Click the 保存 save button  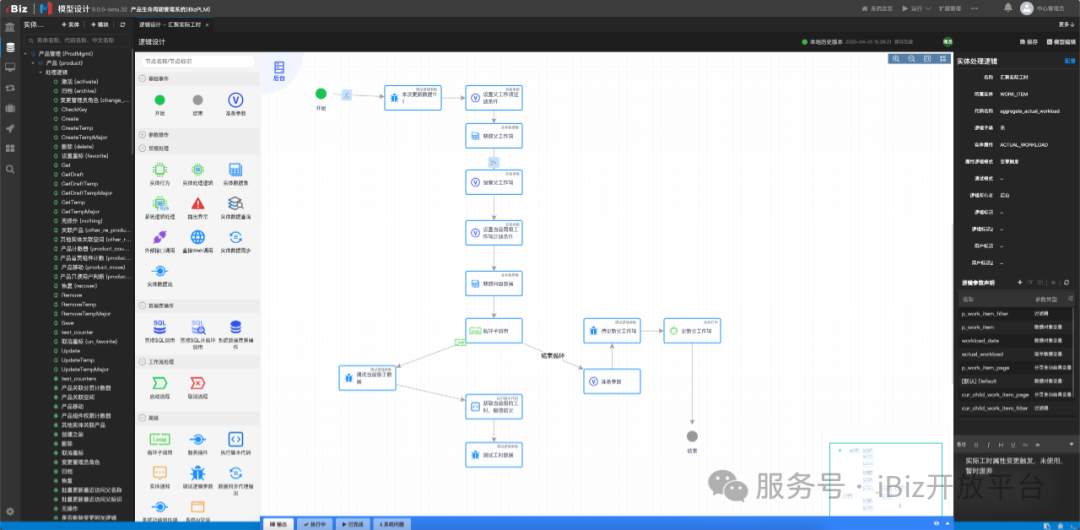pos(1028,42)
